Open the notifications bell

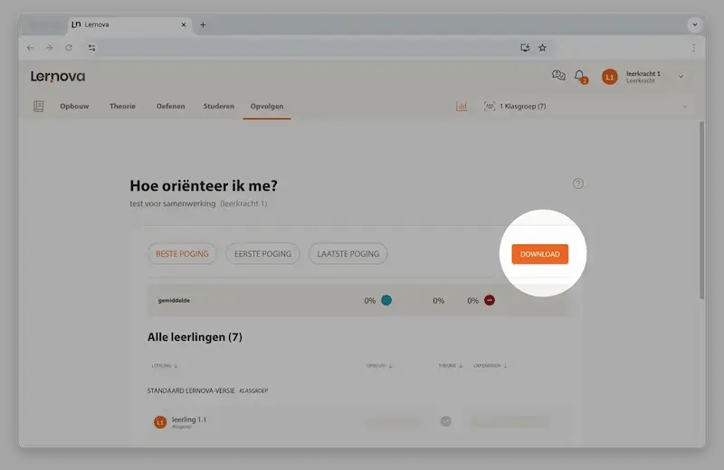pos(580,76)
